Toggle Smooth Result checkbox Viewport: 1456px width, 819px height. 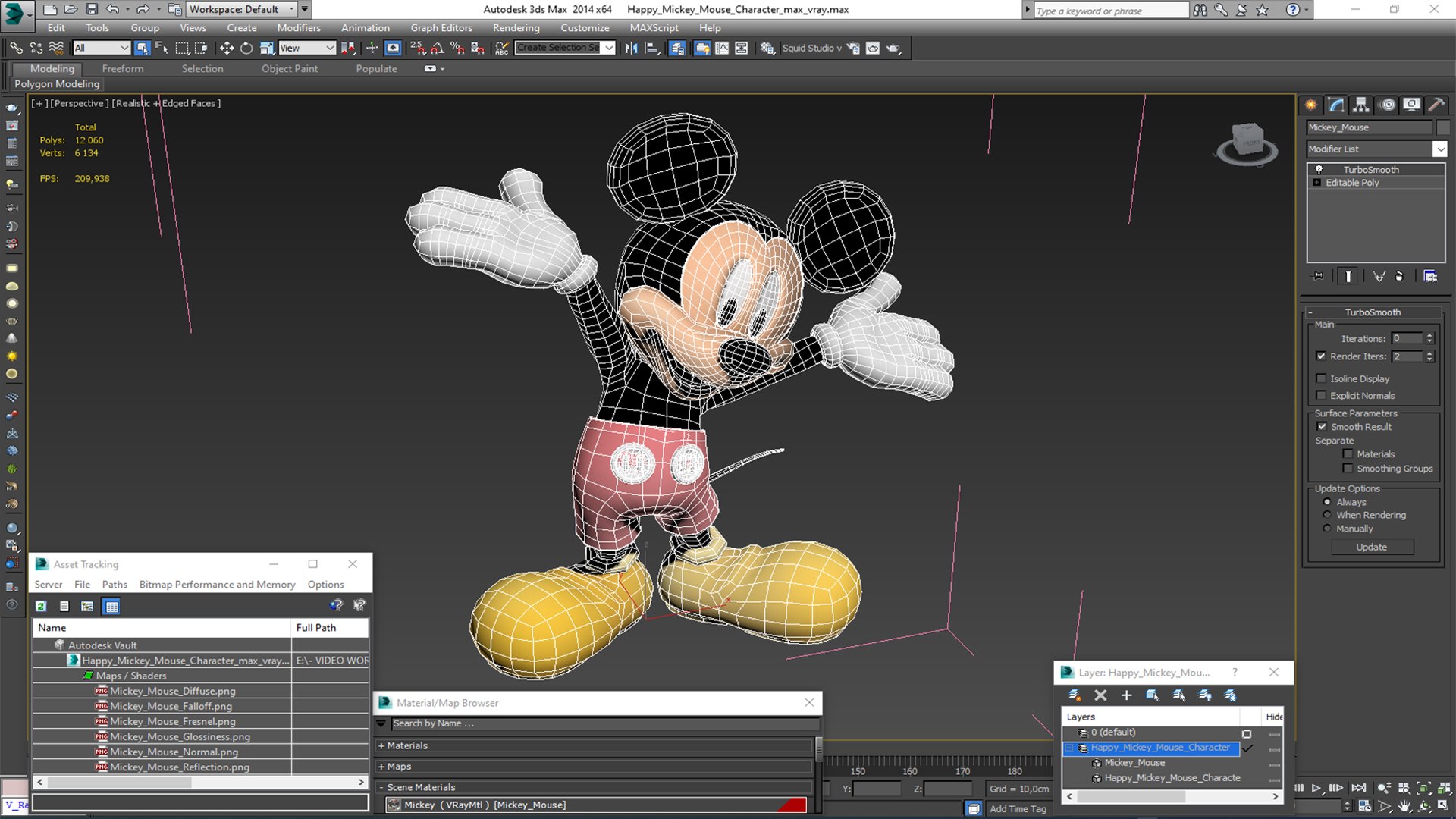pos(1322,427)
